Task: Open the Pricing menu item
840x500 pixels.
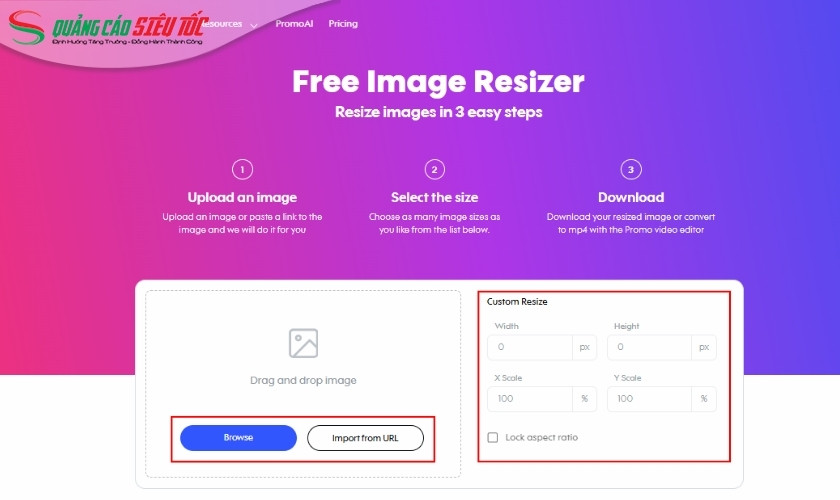Action: pyautogui.click(x=343, y=24)
